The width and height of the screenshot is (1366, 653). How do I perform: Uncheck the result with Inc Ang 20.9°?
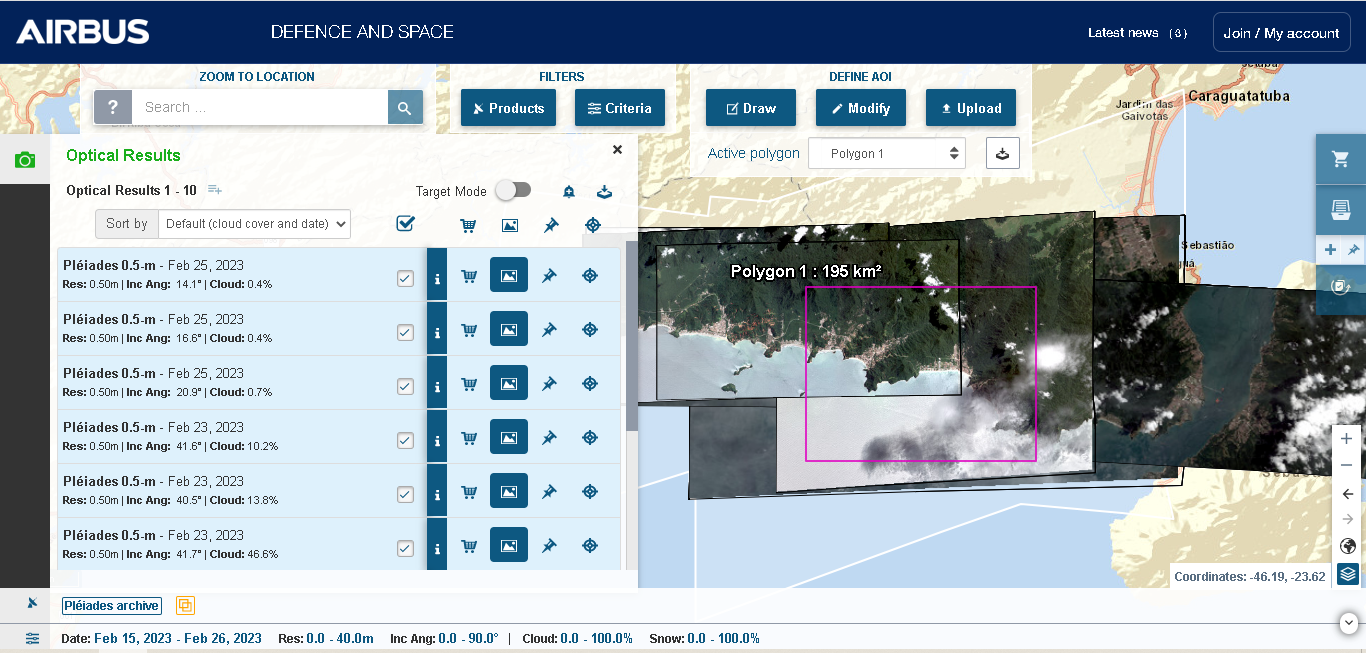tap(405, 387)
